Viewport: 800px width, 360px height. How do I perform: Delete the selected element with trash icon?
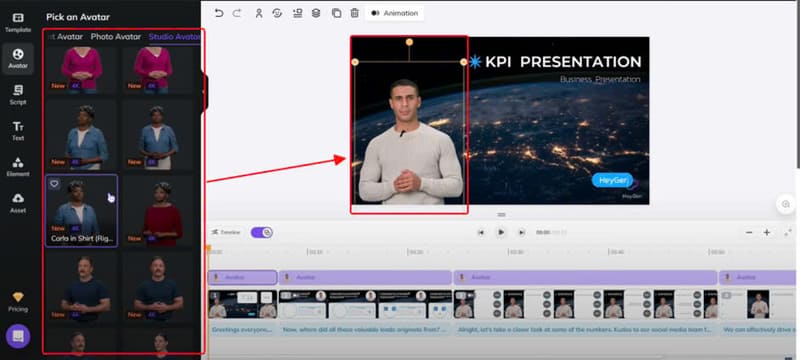(x=355, y=13)
